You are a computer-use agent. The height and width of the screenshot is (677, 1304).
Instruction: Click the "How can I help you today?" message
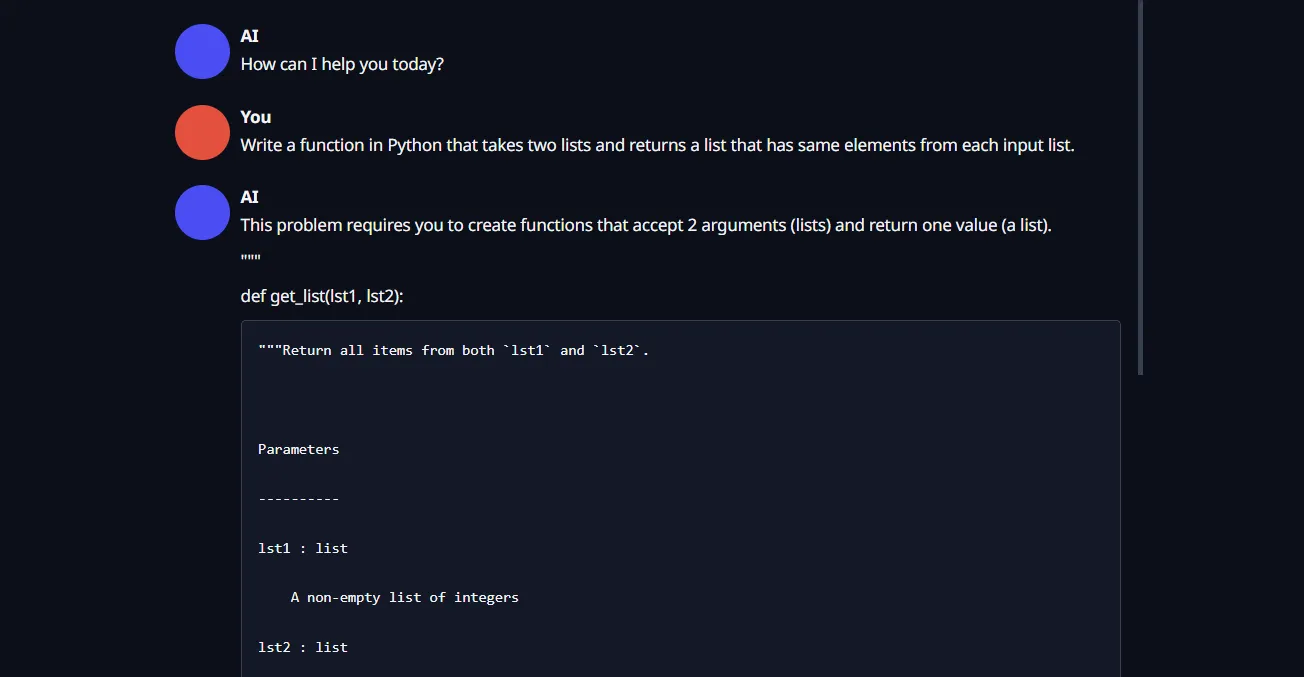pyautogui.click(x=342, y=64)
